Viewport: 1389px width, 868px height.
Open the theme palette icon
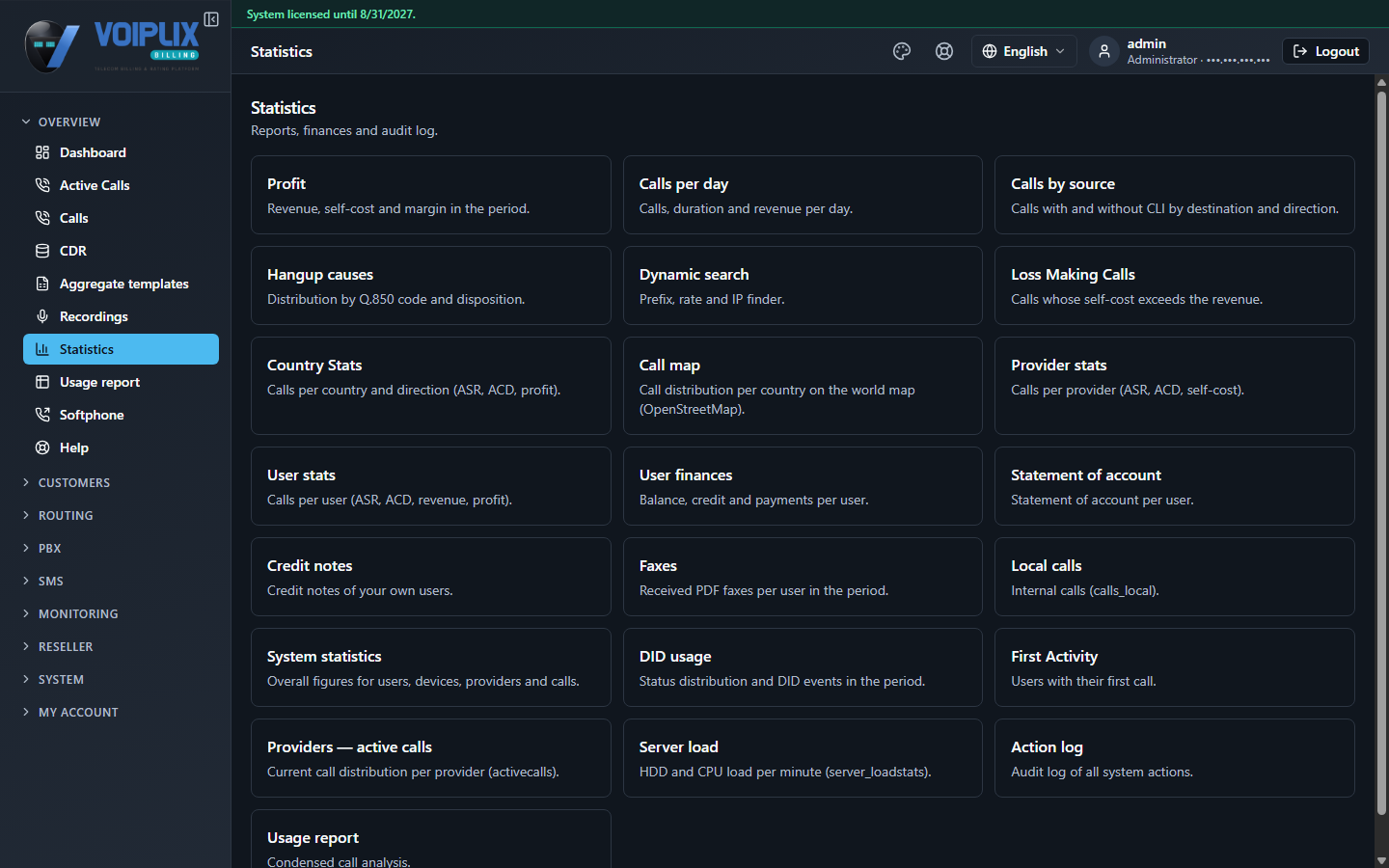902,51
